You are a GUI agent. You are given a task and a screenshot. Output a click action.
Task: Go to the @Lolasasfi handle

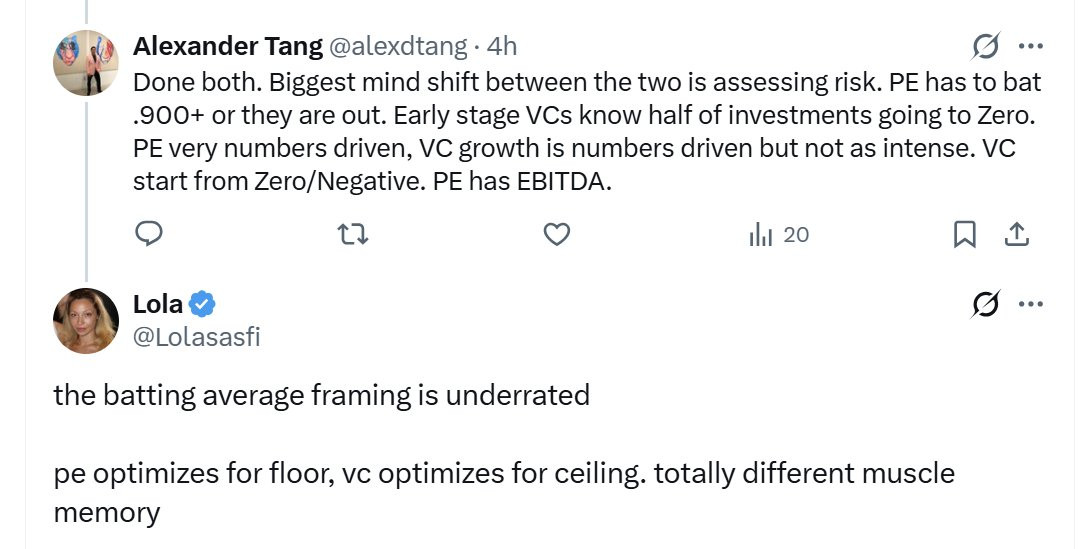196,337
